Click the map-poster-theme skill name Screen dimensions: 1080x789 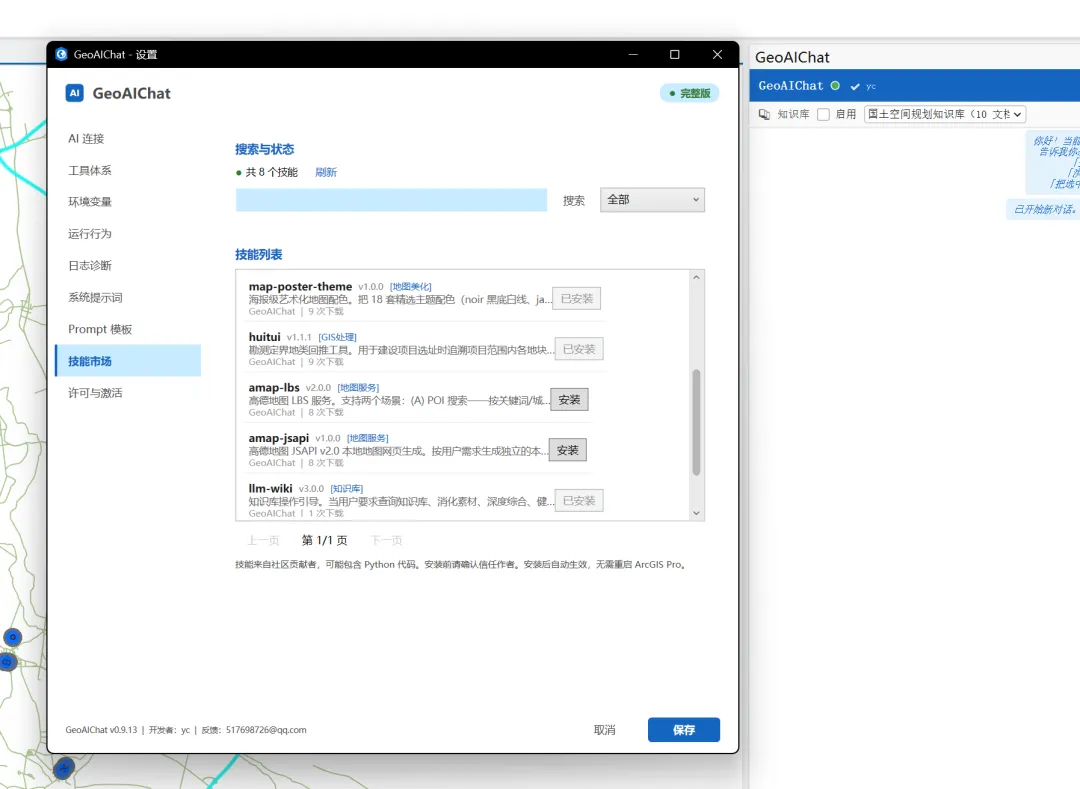[x=300, y=286]
